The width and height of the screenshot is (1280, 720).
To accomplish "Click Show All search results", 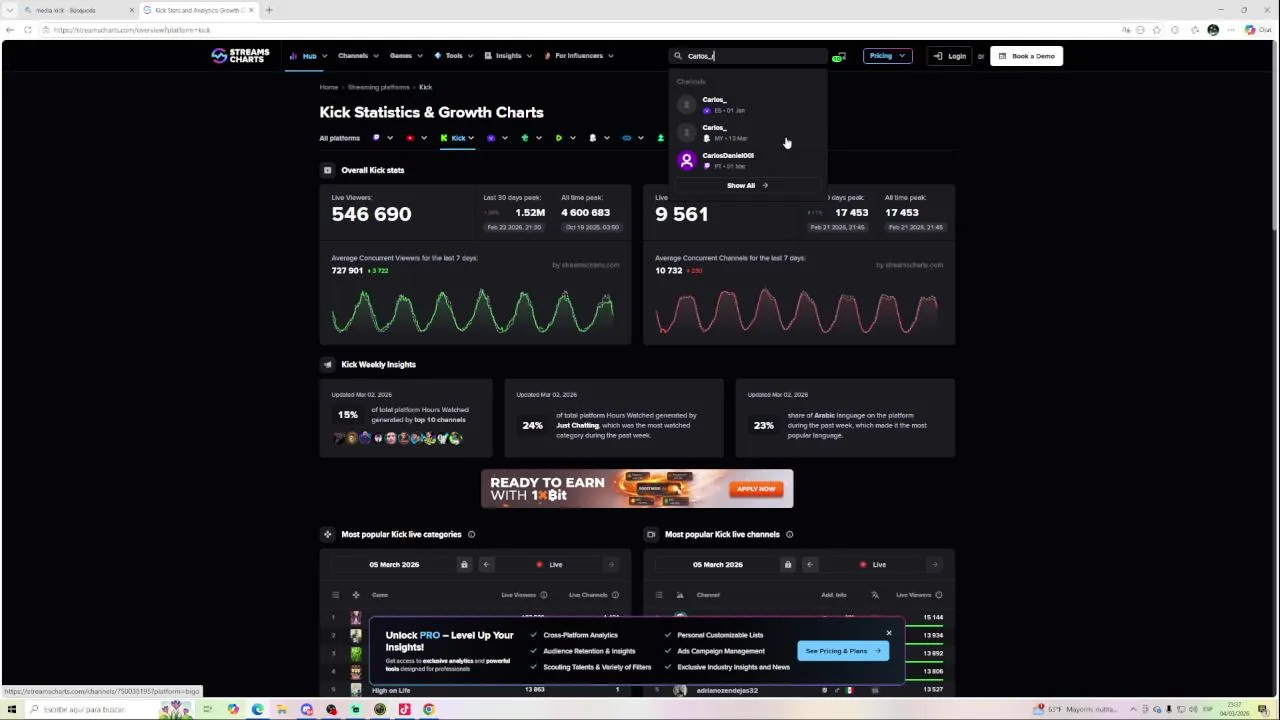I will 746,185.
